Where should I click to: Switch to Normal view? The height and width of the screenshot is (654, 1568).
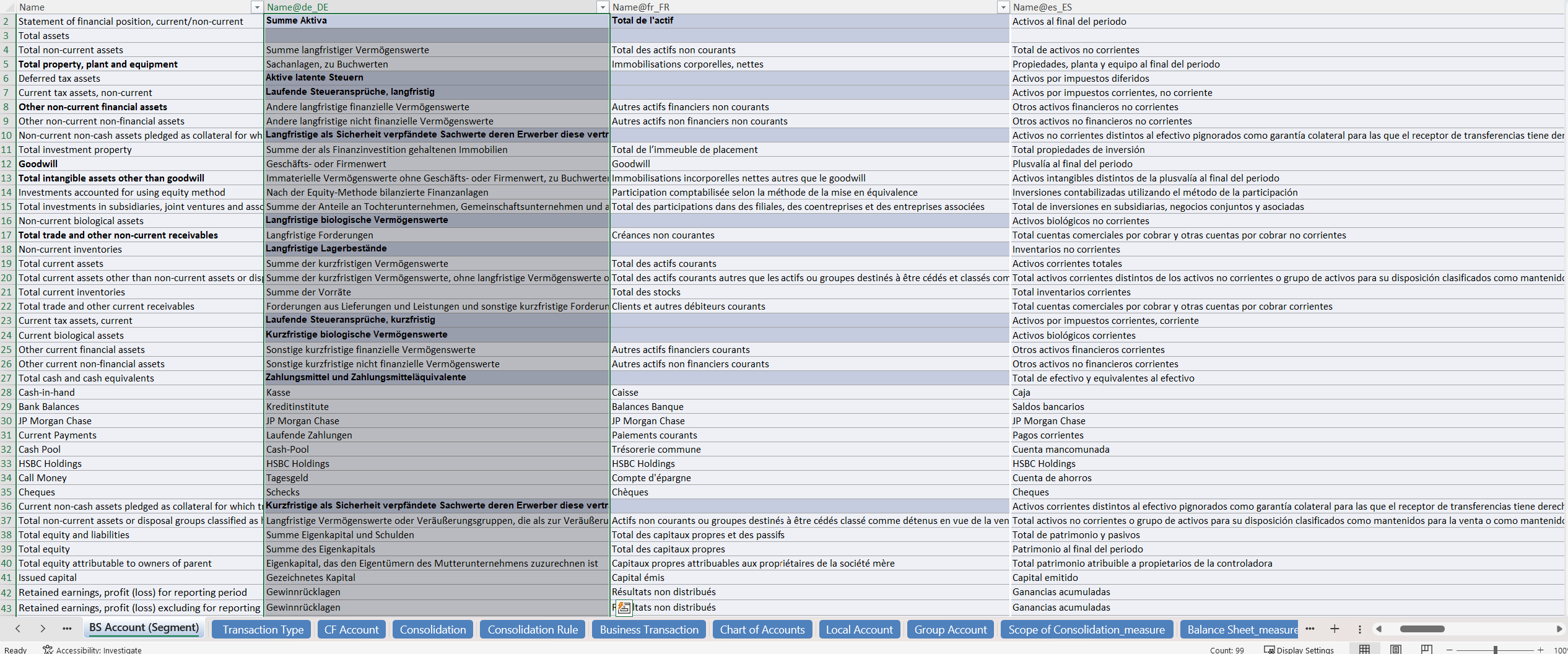pos(1364,649)
